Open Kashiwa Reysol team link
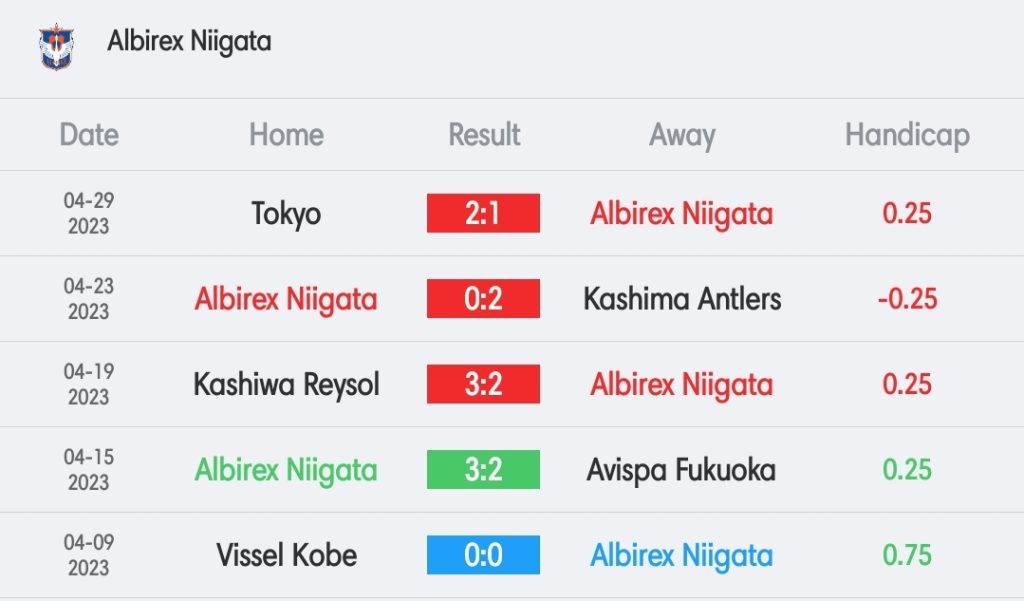Screen dimensions: 1024x601 pos(286,385)
